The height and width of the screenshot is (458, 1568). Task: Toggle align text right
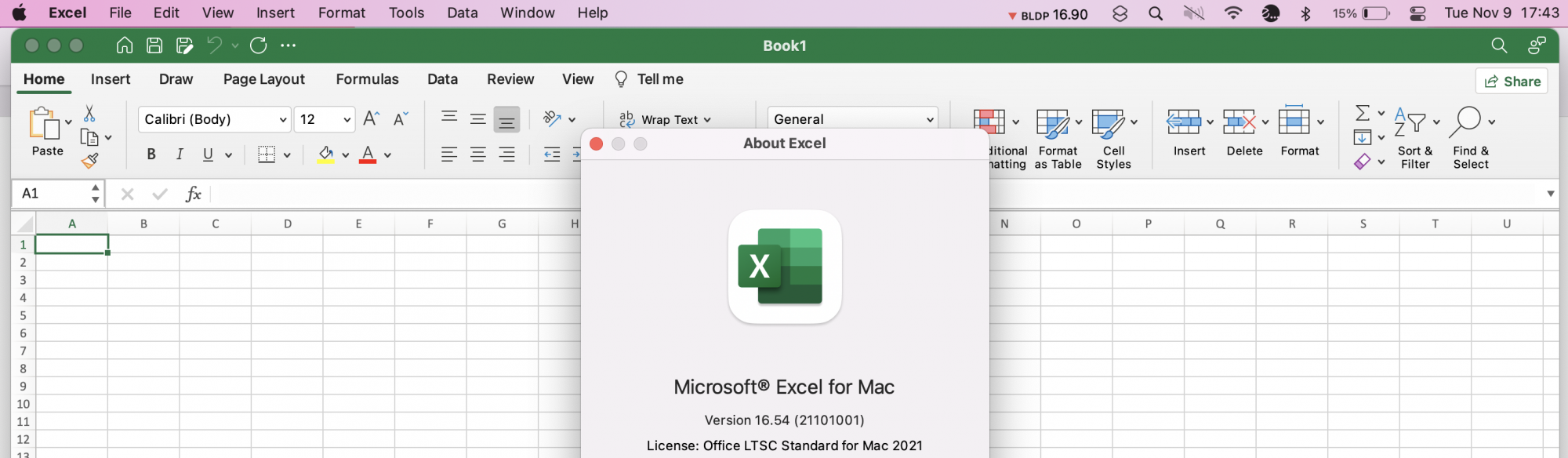[507, 154]
